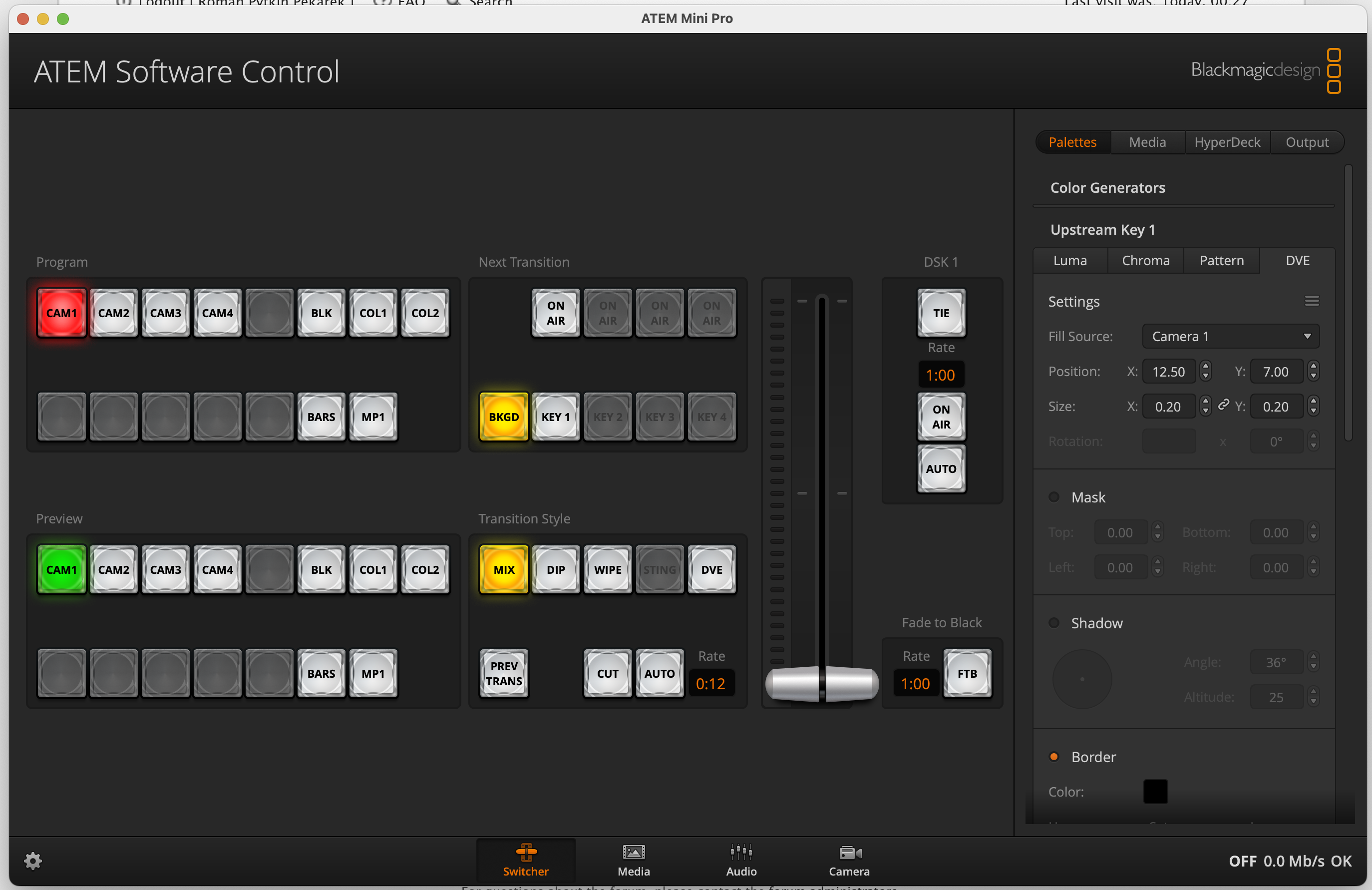Select CAM4 on the Preview bus

click(x=217, y=570)
